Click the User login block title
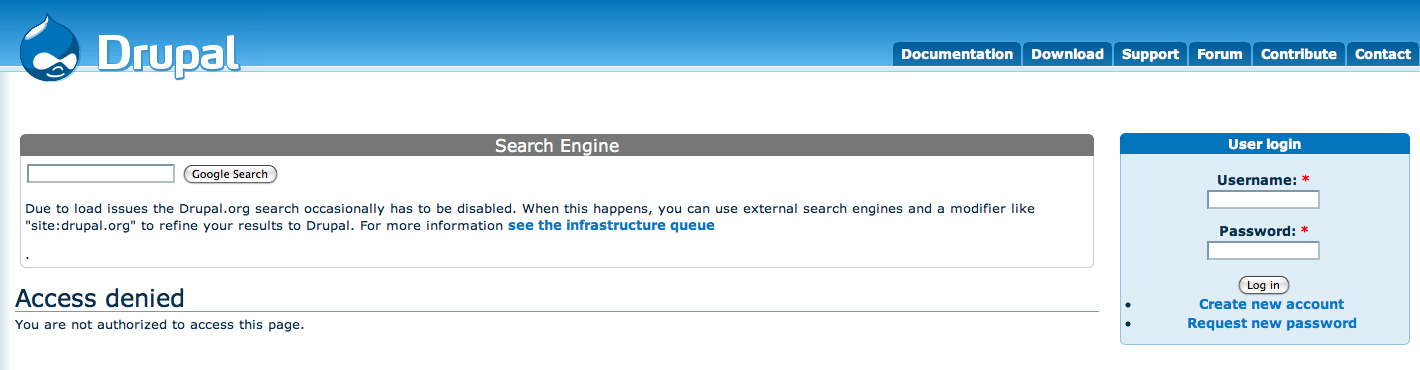Image resolution: width=1420 pixels, height=370 pixels. (x=1264, y=144)
